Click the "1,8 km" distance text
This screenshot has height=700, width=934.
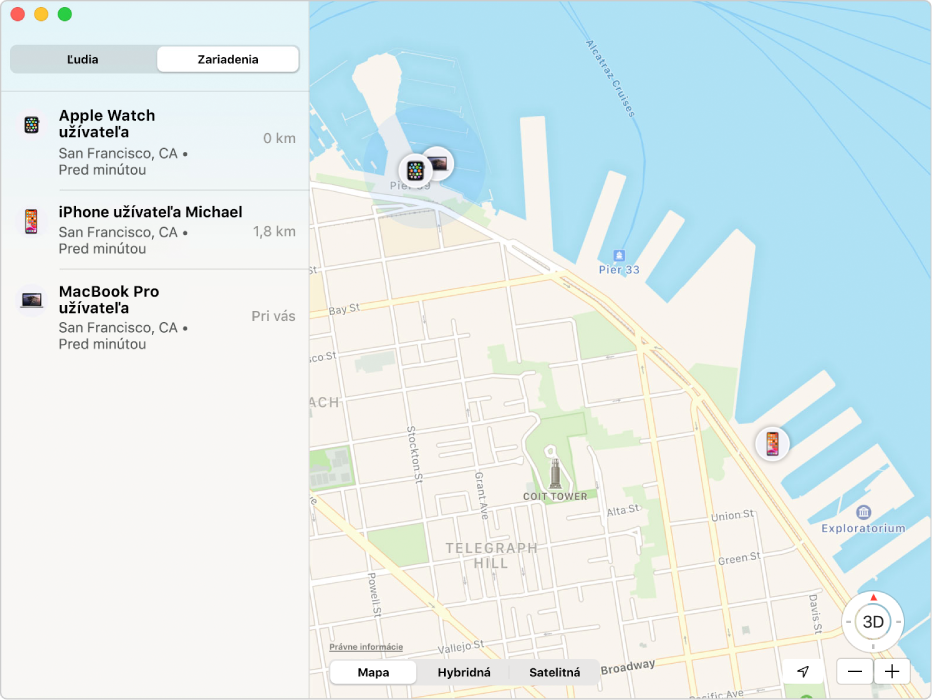(x=274, y=231)
